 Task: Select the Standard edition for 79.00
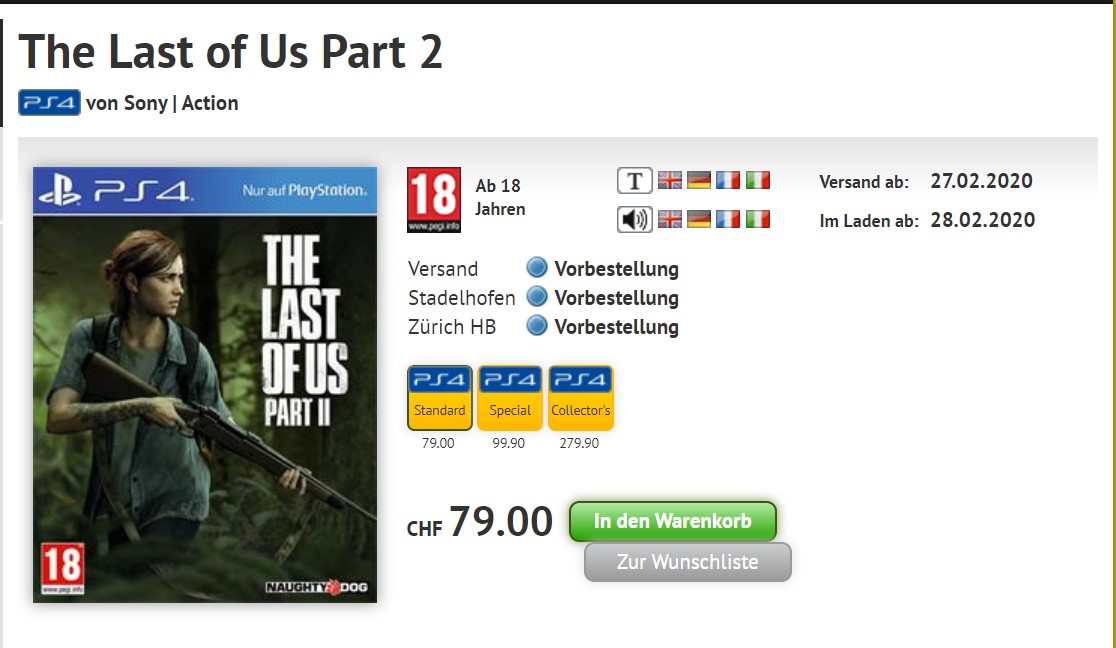[x=439, y=398]
